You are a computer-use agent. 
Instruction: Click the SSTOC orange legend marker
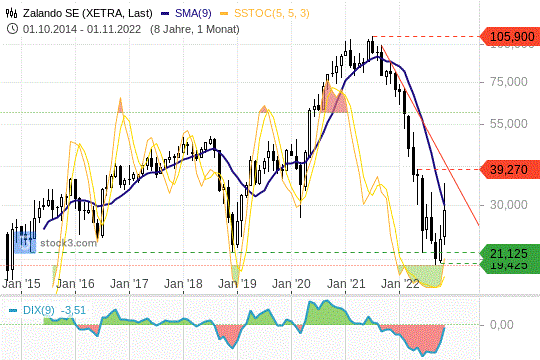(x=224, y=14)
